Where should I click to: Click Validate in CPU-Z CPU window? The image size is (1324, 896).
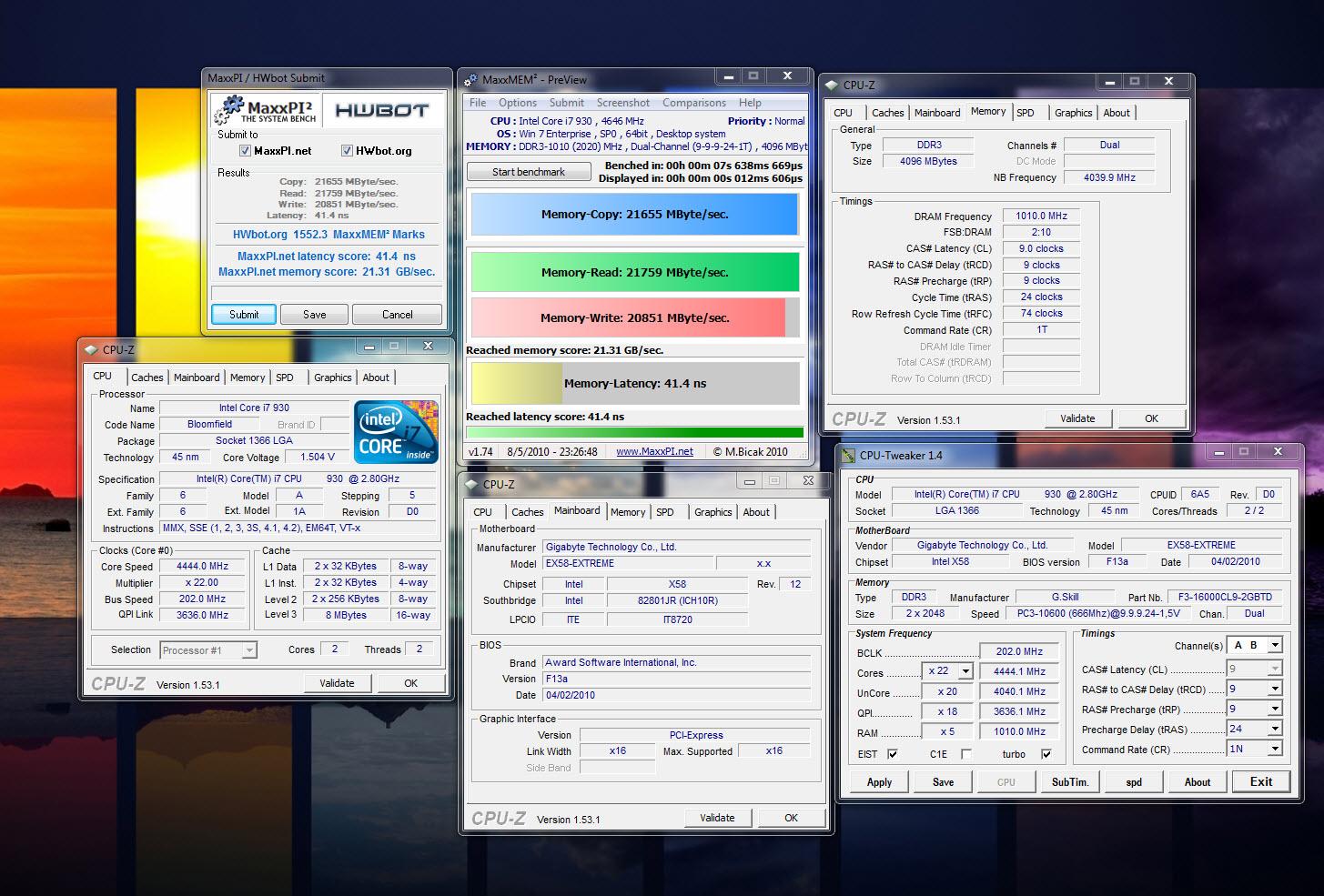tap(337, 683)
